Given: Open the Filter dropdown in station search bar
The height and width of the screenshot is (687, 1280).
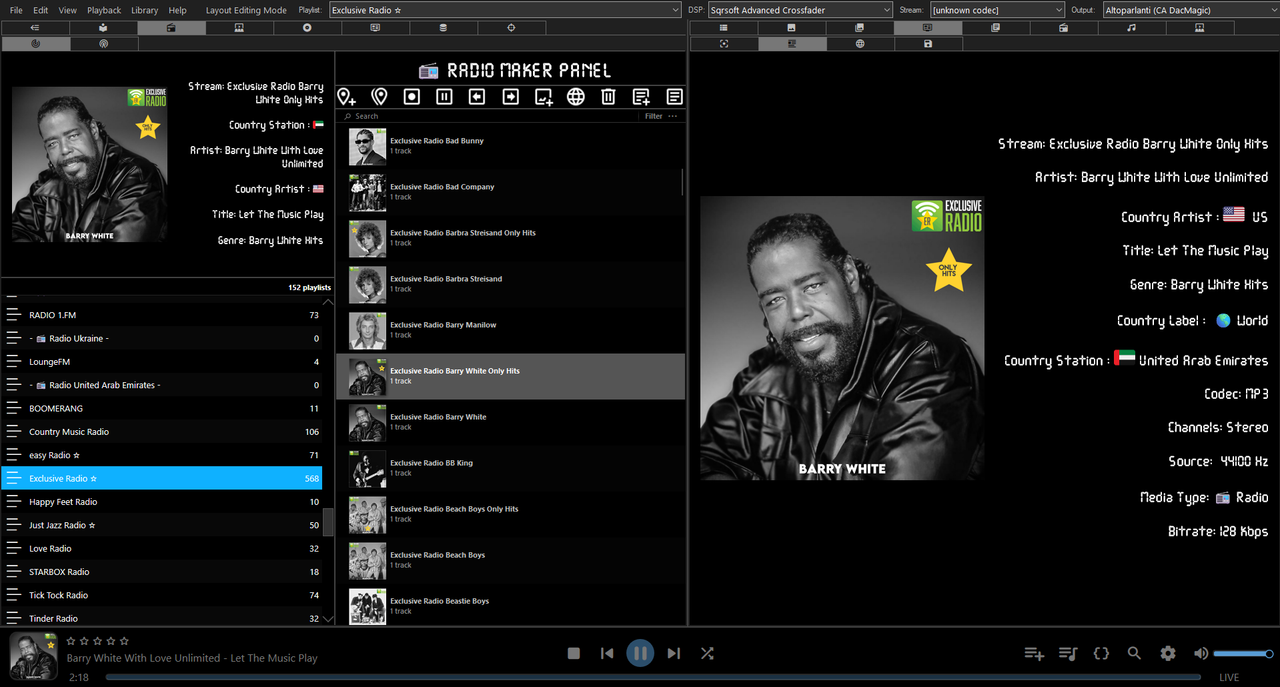Looking at the screenshot, I should click(653, 116).
